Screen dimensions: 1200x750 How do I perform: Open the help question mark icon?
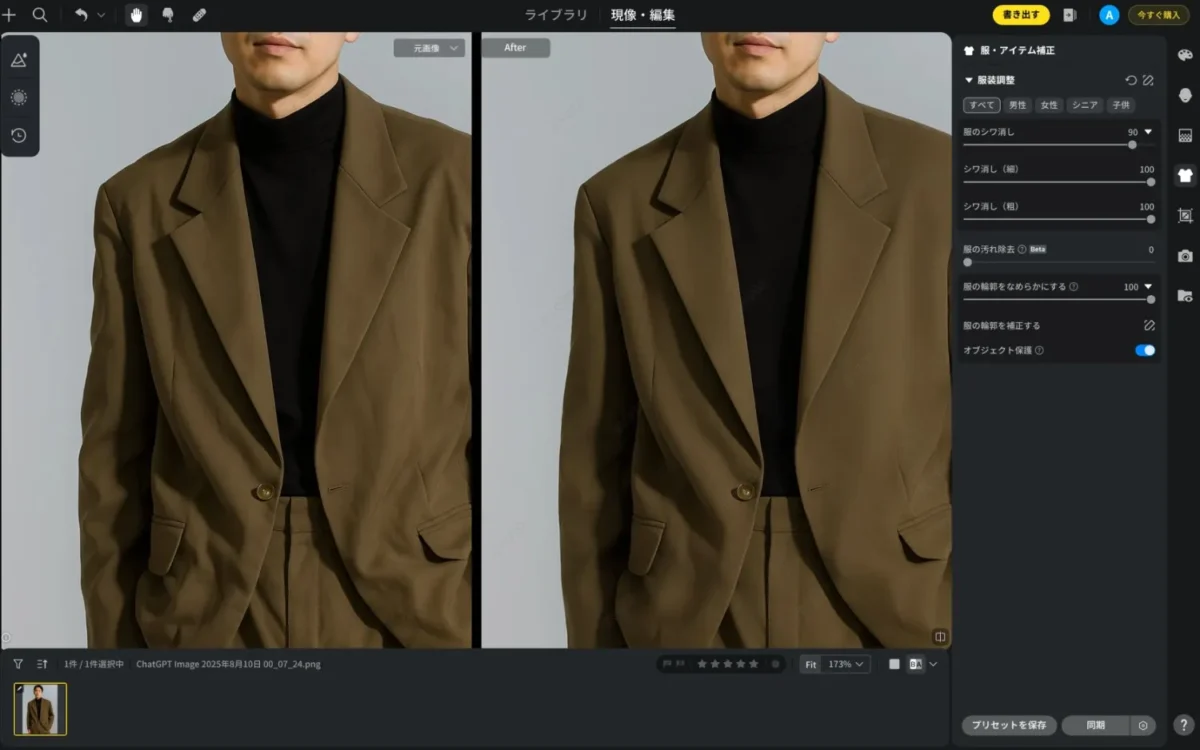(1183, 725)
